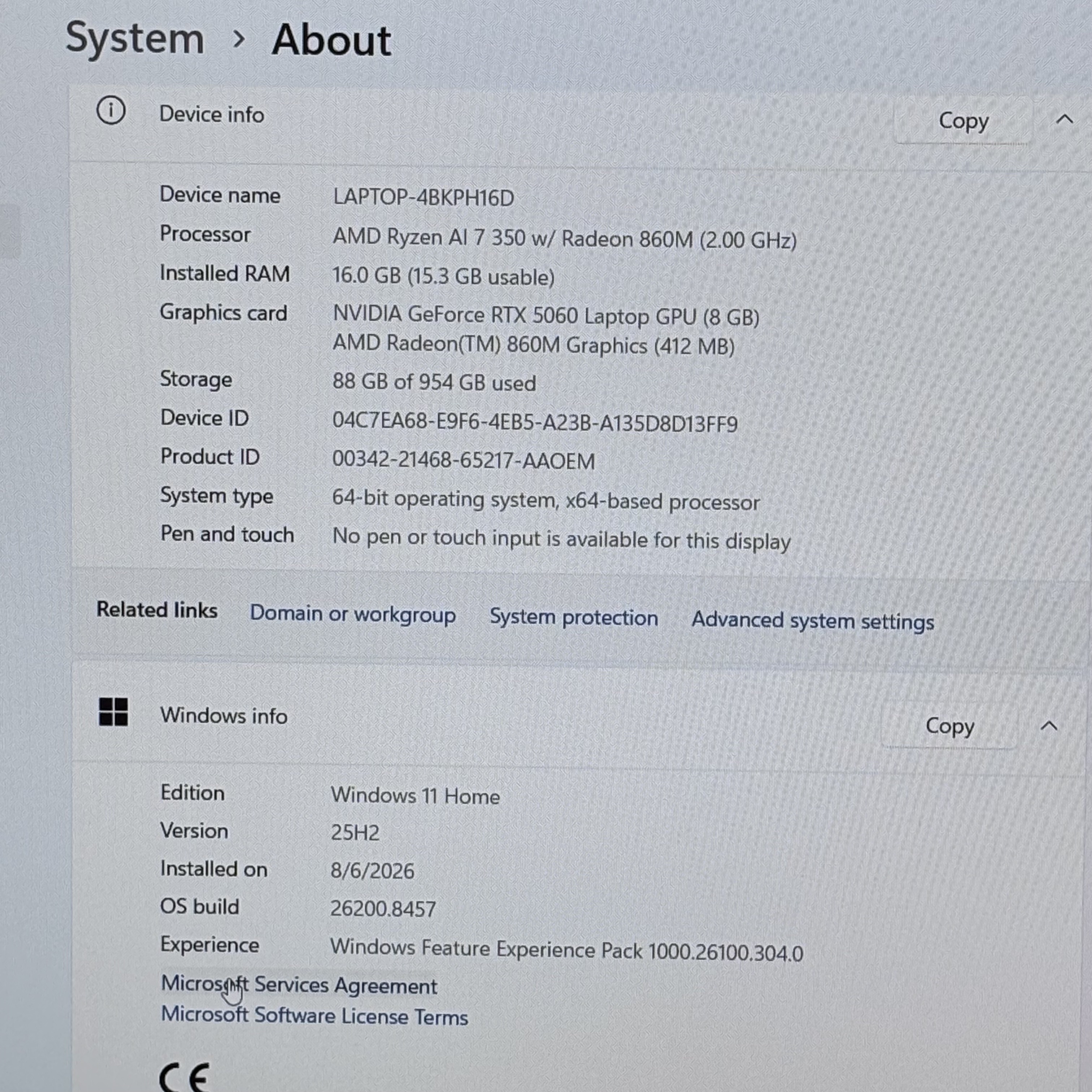Copy the Device info details

coord(963,121)
